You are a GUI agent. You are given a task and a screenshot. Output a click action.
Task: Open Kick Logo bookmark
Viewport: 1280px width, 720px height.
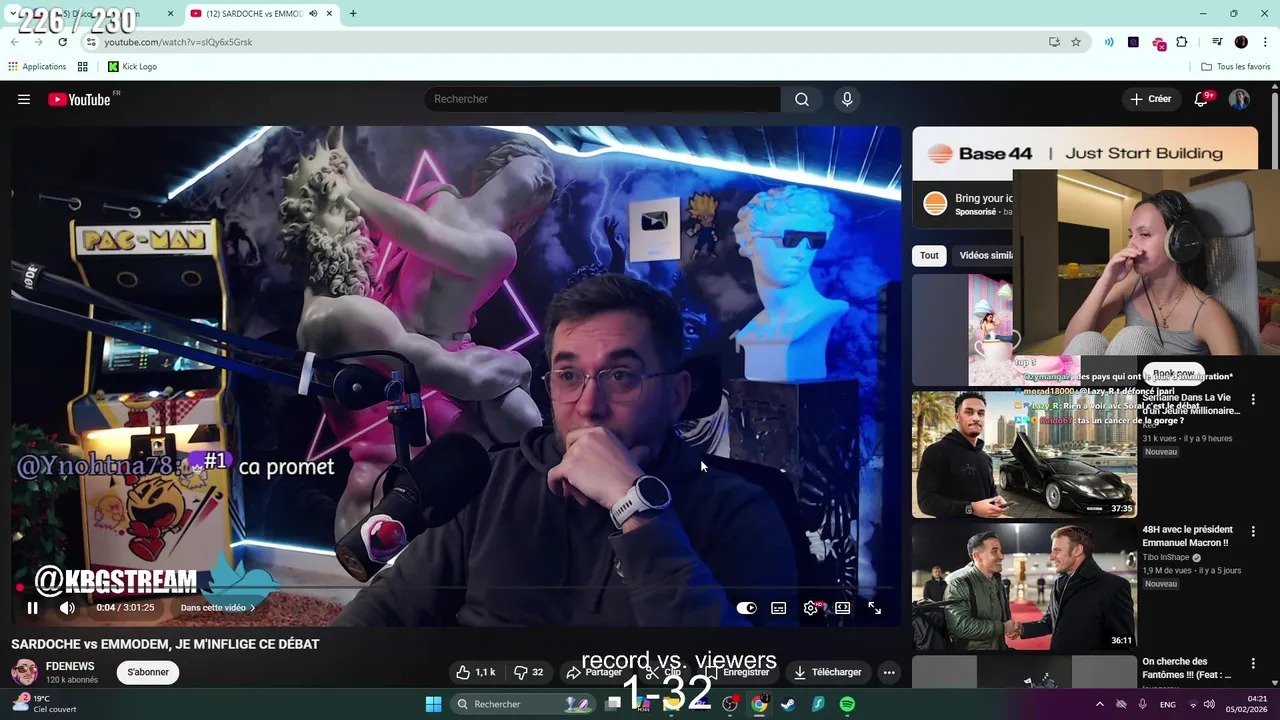(x=132, y=67)
